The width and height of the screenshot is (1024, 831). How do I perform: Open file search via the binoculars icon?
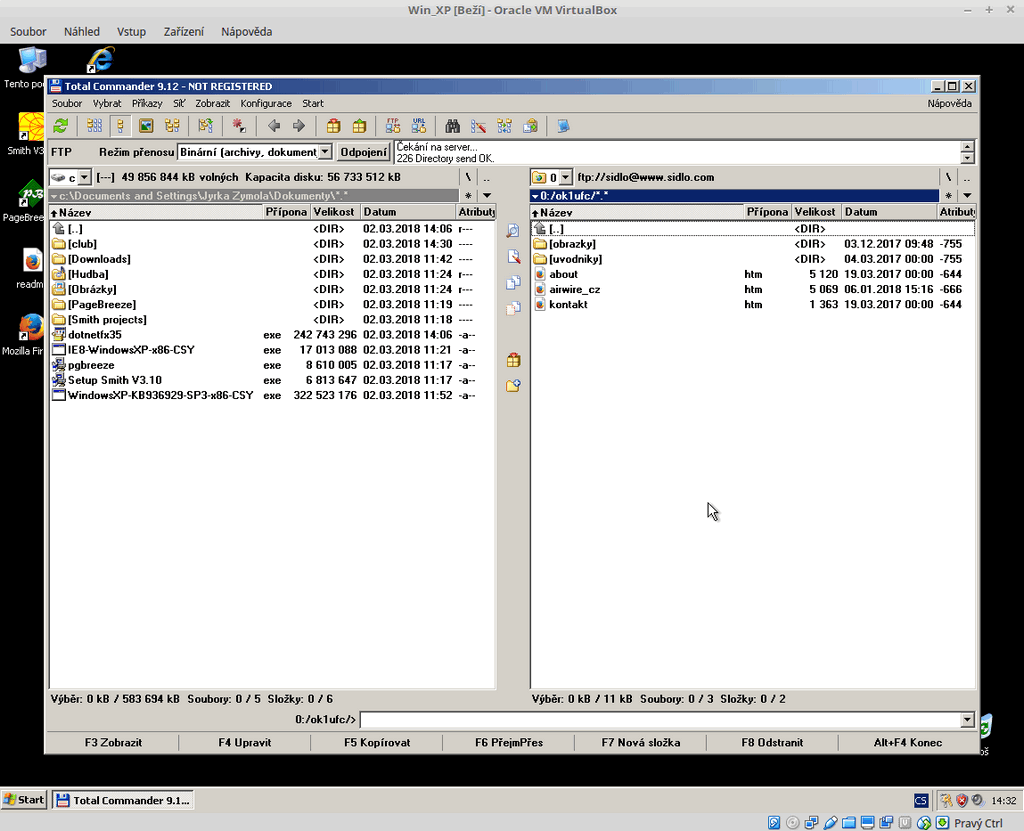tap(452, 126)
